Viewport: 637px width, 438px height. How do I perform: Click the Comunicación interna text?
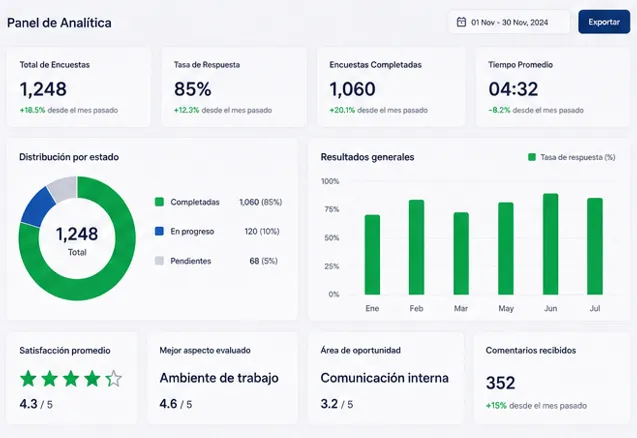coord(384,378)
